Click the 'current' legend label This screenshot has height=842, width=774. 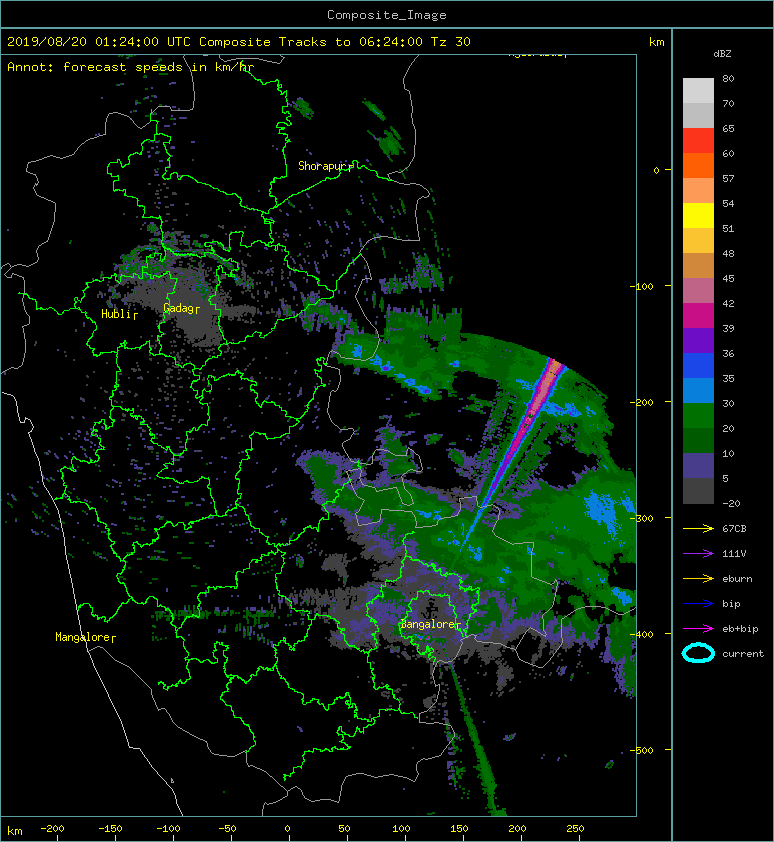pyautogui.click(x=743, y=654)
